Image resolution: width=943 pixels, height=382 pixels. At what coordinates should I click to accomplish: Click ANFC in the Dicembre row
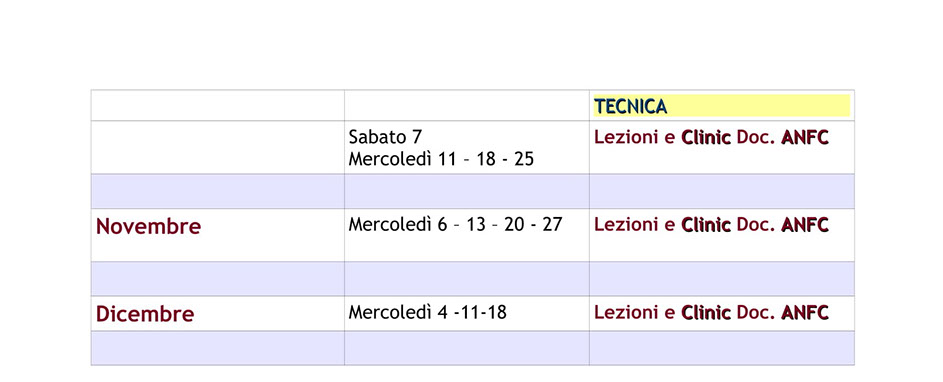pos(805,312)
